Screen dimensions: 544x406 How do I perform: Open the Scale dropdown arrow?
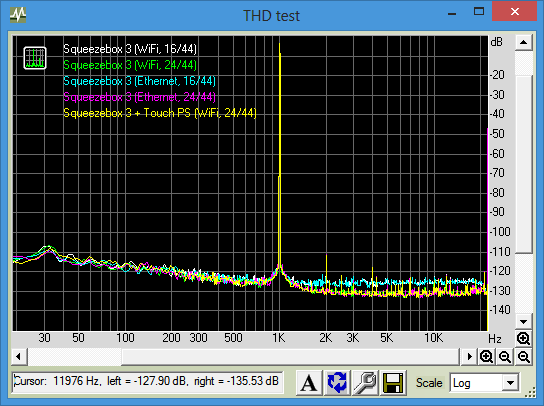510,383
